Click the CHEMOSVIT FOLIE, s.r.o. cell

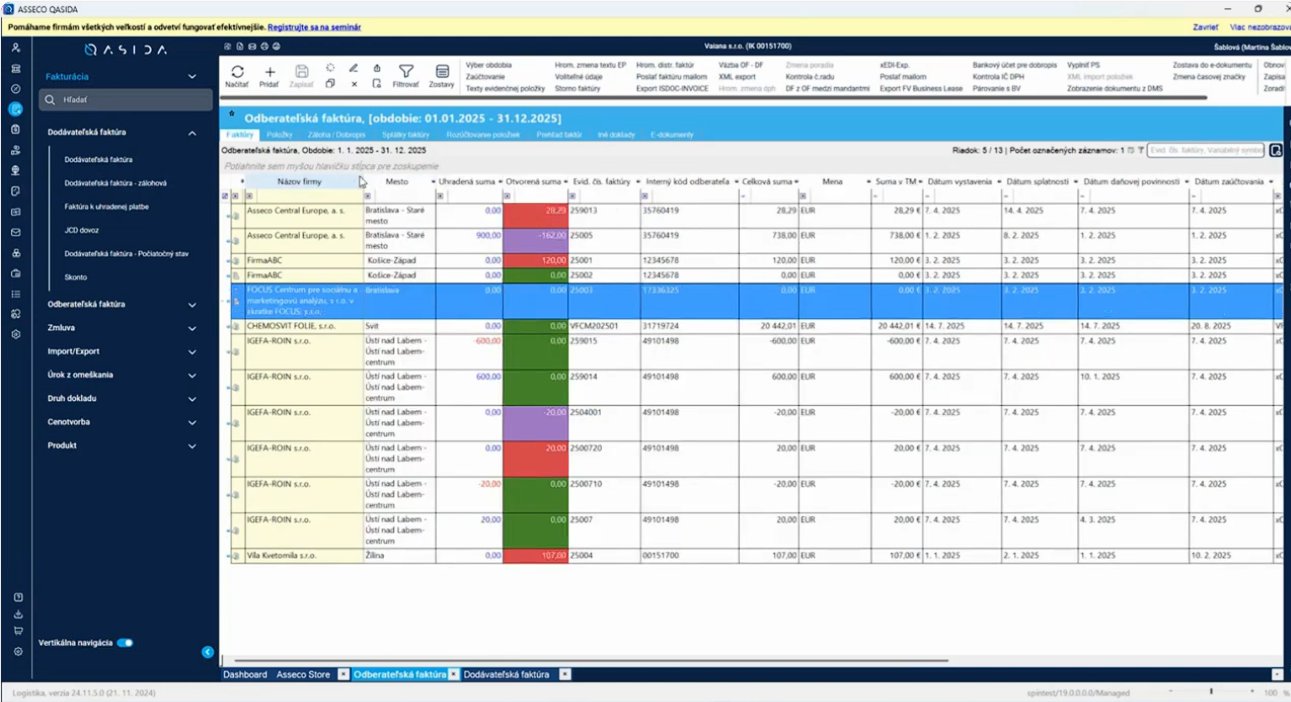click(x=305, y=326)
